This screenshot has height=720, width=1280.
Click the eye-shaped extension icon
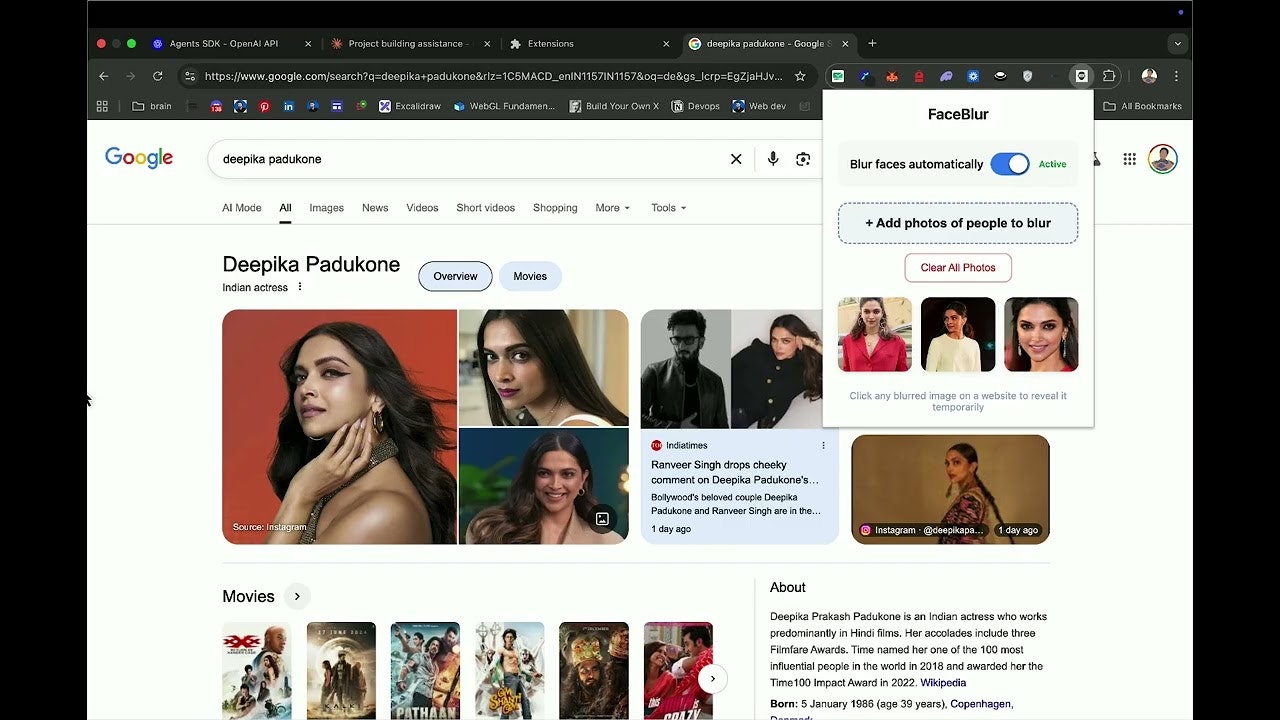pyautogui.click(x=1000, y=76)
